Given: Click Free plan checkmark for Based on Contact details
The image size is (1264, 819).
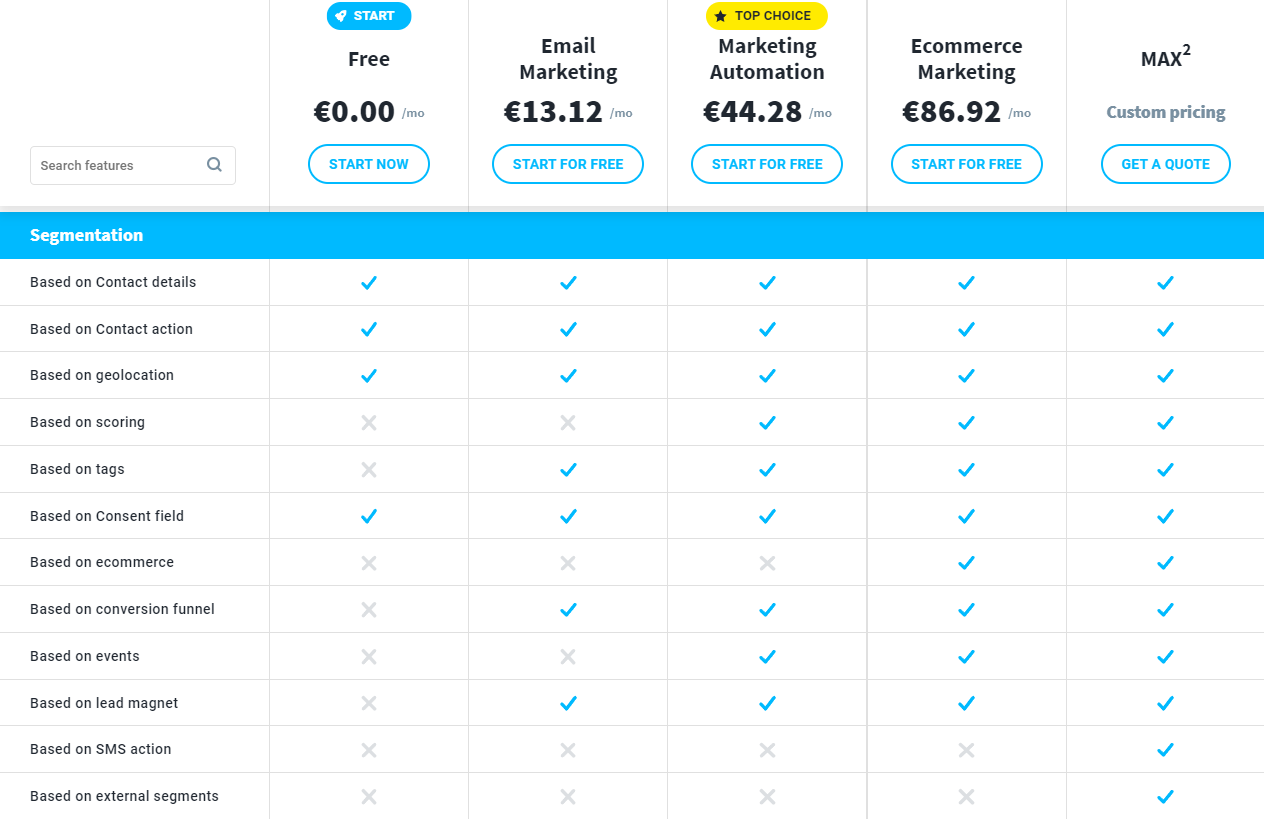Looking at the screenshot, I should (369, 283).
